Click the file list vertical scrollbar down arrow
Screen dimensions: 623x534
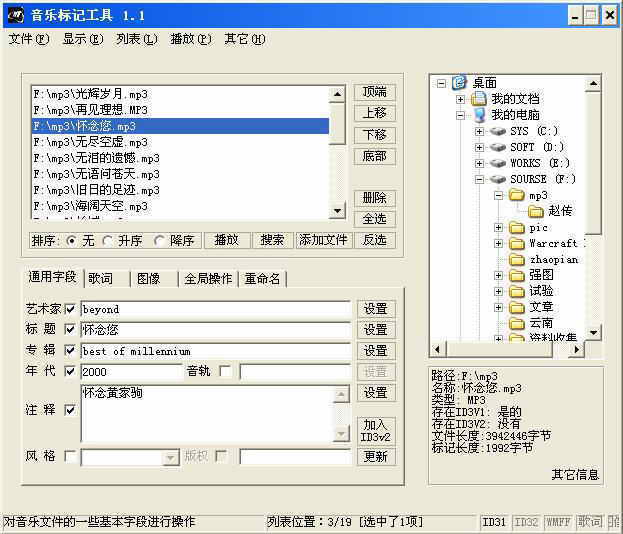click(x=338, y=211)
